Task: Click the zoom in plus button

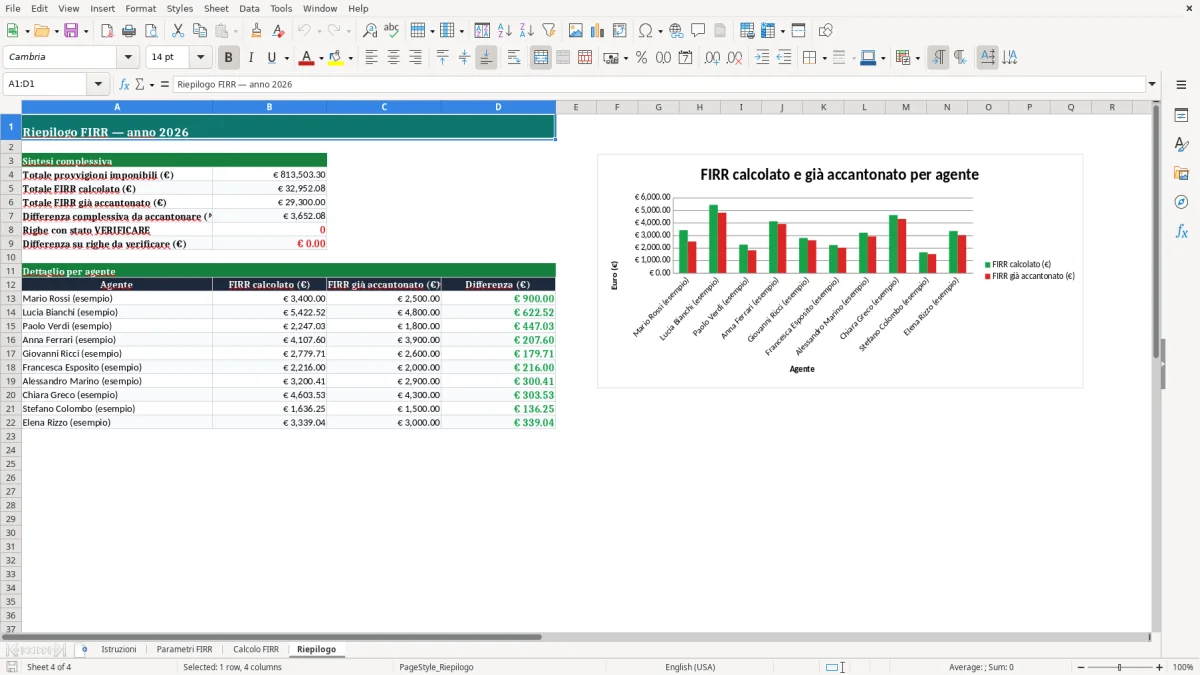Action: 1160,667
